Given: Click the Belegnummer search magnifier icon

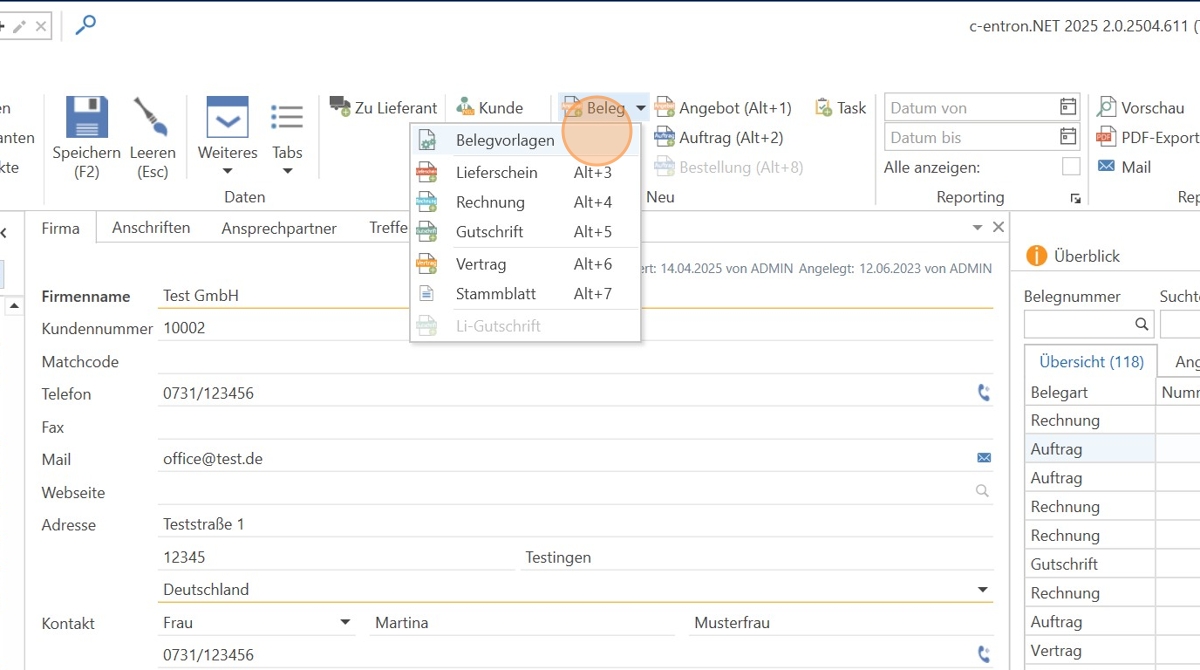Looking at the screenshot, I should click(x=1141, y=324).
